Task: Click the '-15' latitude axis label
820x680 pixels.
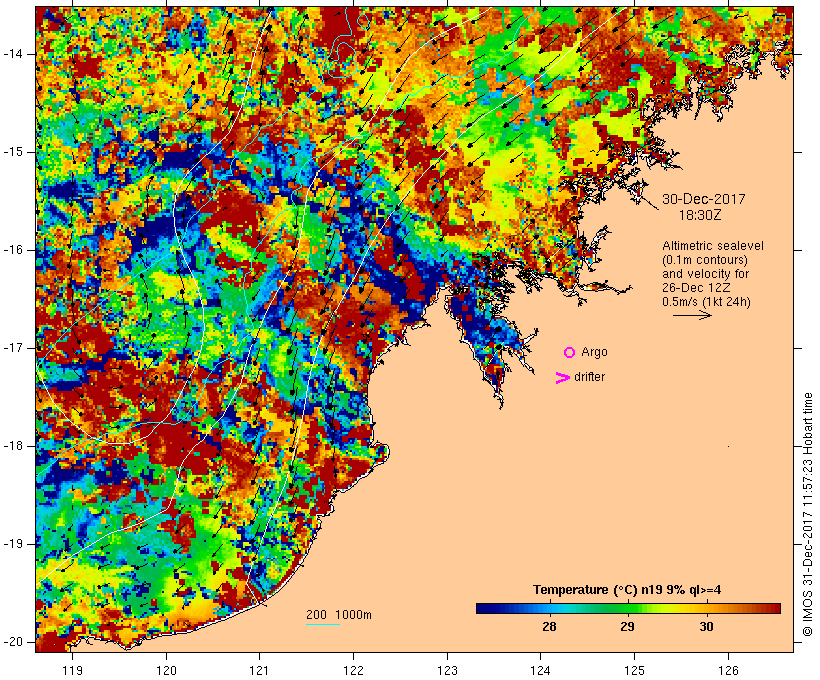Action: click(14, 152)
